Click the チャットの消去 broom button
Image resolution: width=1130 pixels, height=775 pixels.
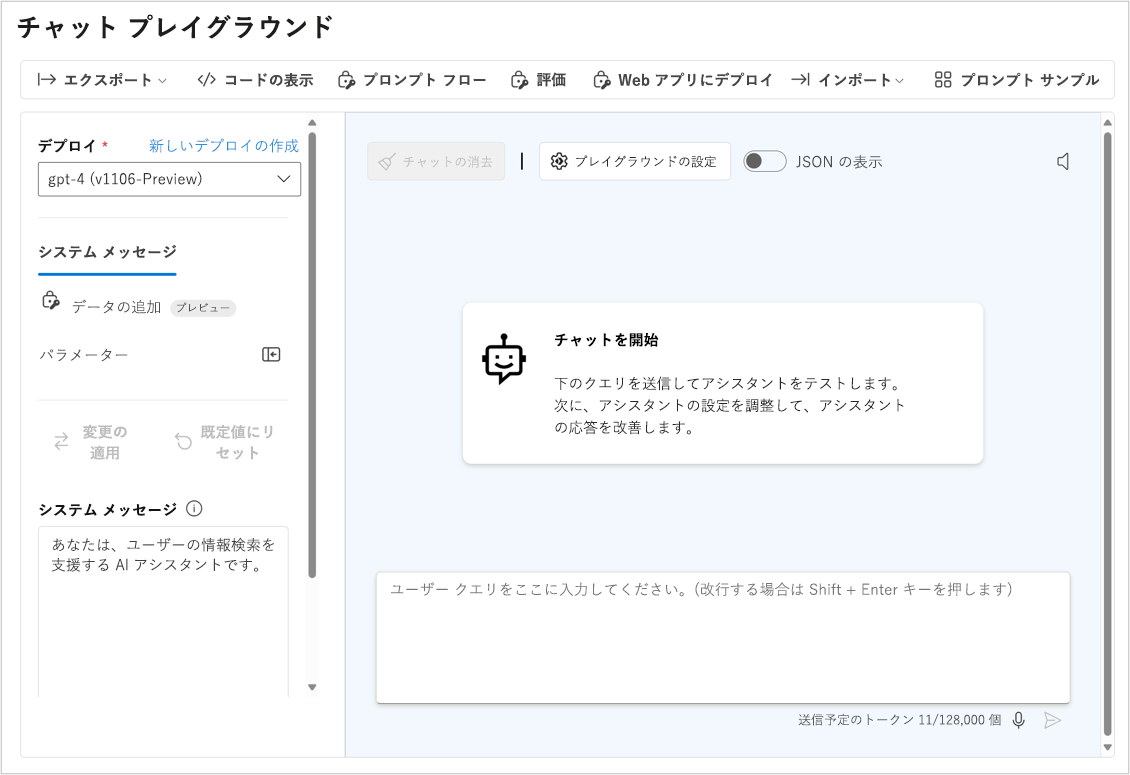point(436,161)
